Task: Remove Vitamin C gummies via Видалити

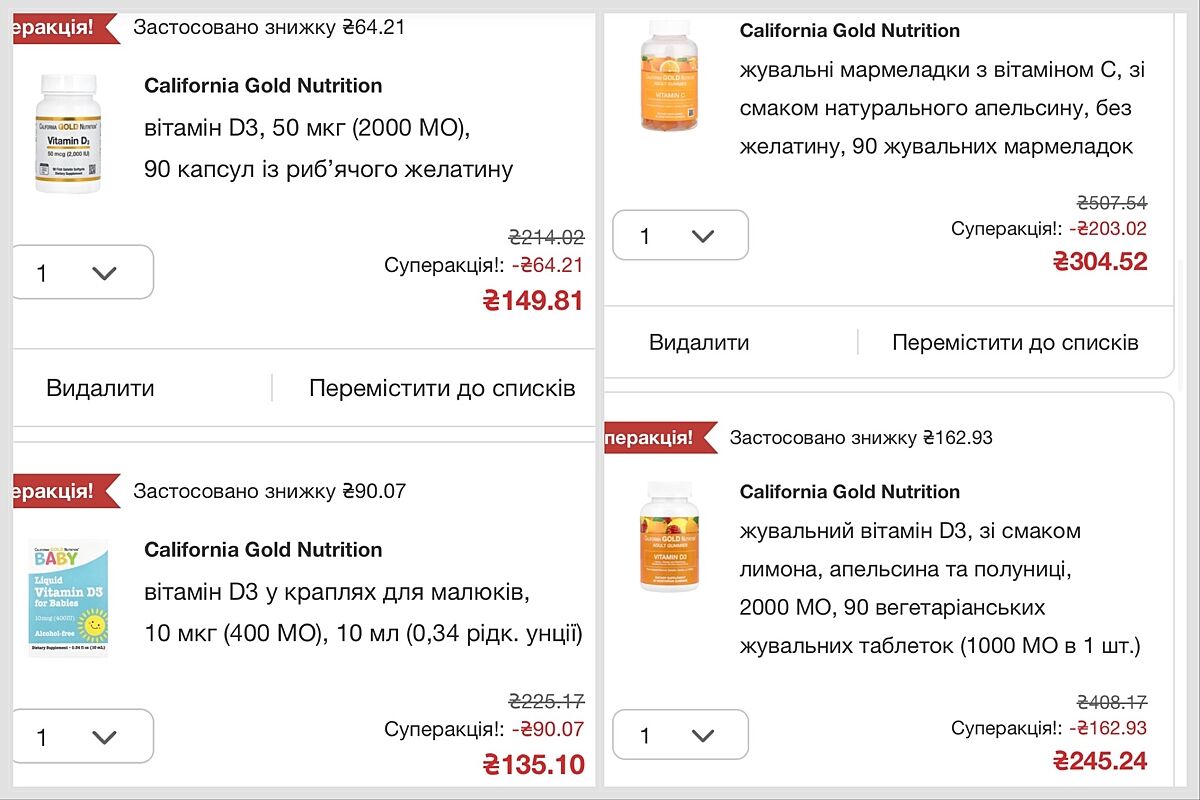Action: click(x=699, y=342)
